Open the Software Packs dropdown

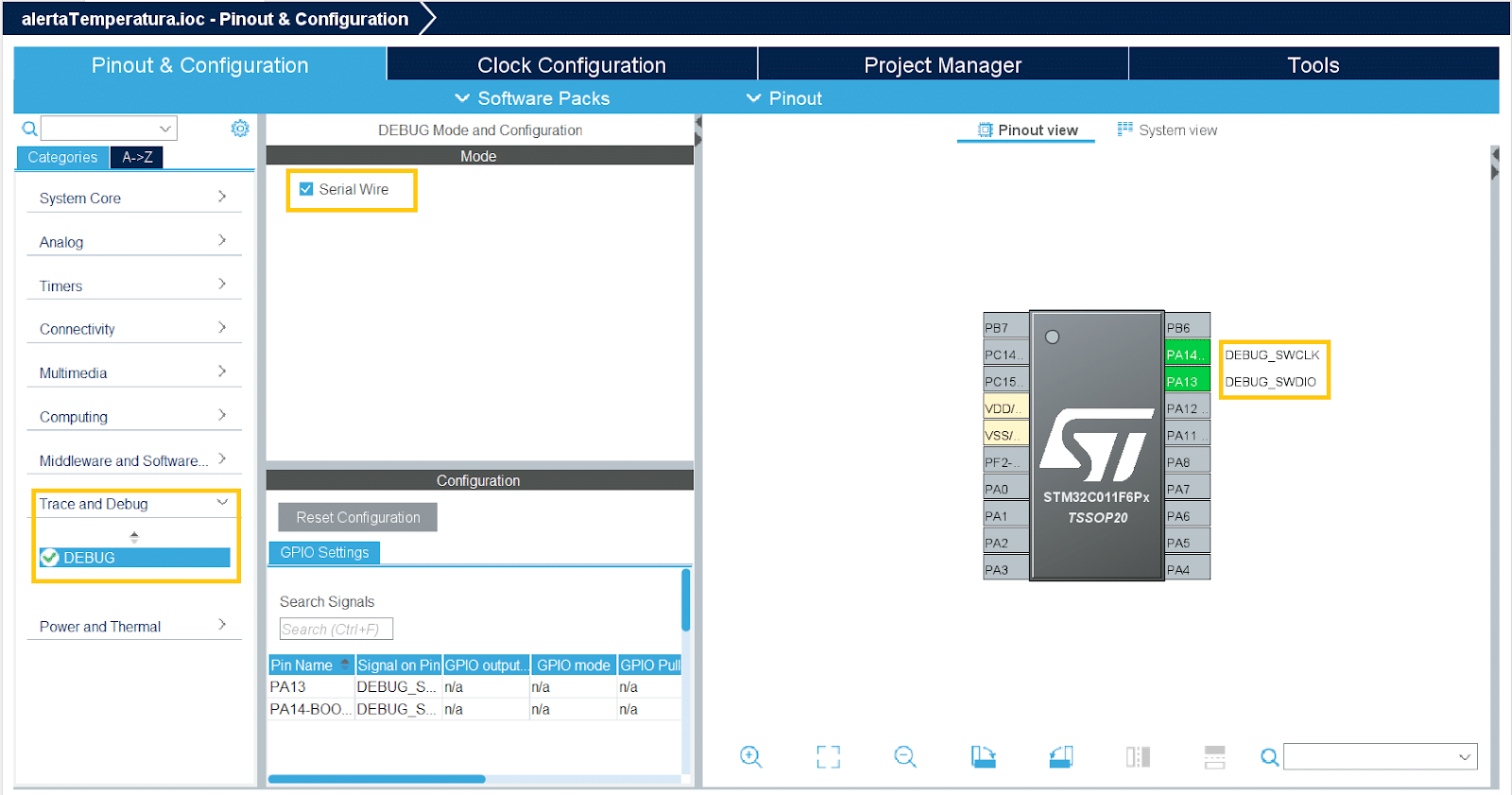click(x=532, y=98)
